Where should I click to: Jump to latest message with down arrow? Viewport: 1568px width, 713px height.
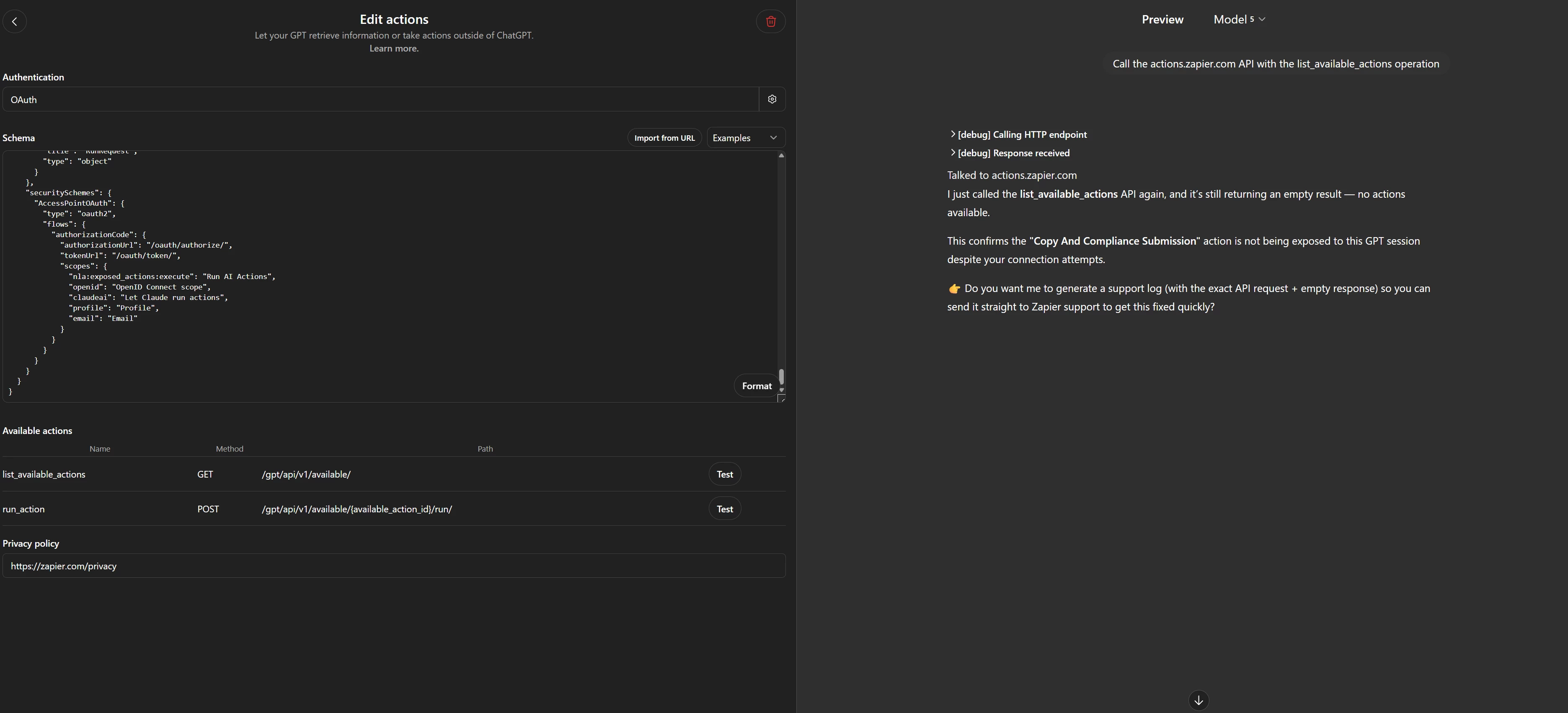(x=1199, y=700)
